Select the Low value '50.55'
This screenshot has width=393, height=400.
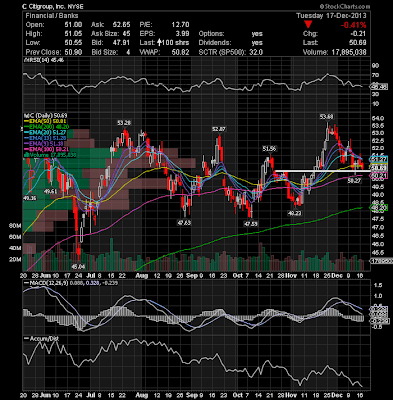tap(74, 43)
